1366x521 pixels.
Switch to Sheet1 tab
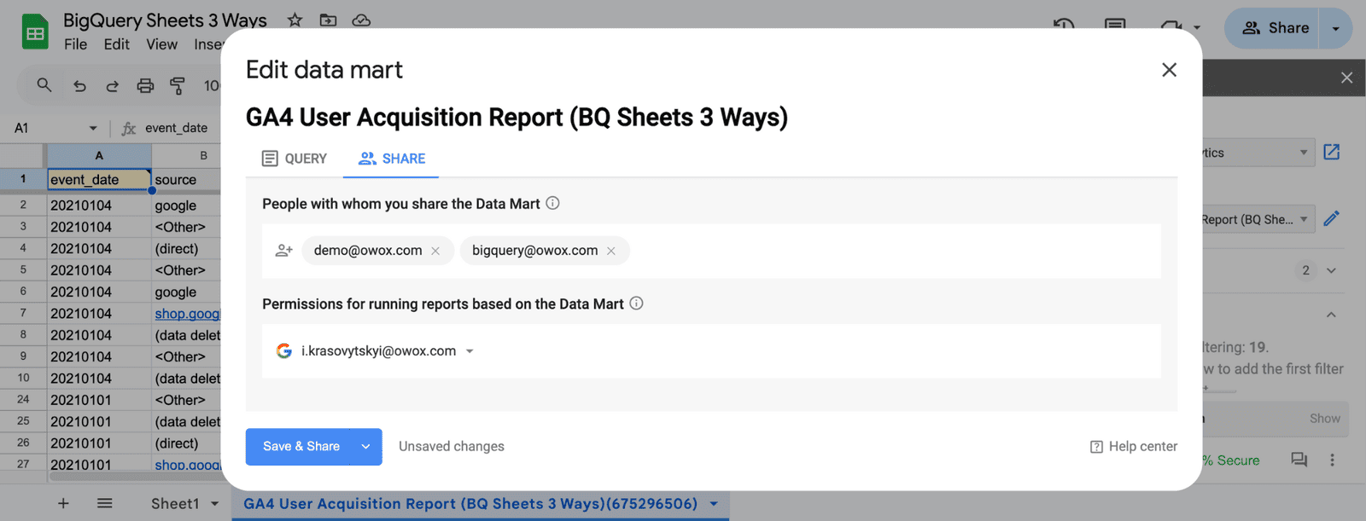coord(176,503)
